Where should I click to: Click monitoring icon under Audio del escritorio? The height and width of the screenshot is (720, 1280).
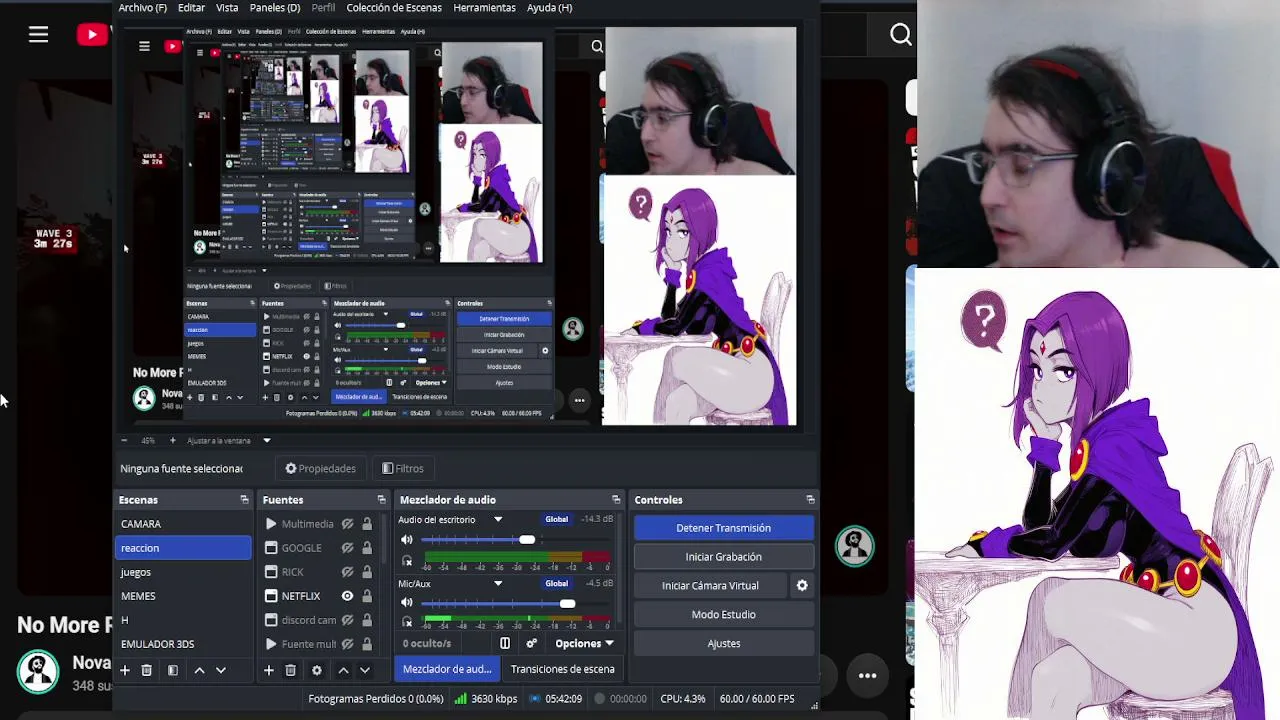pyautogui.click(x=407, y=561)
